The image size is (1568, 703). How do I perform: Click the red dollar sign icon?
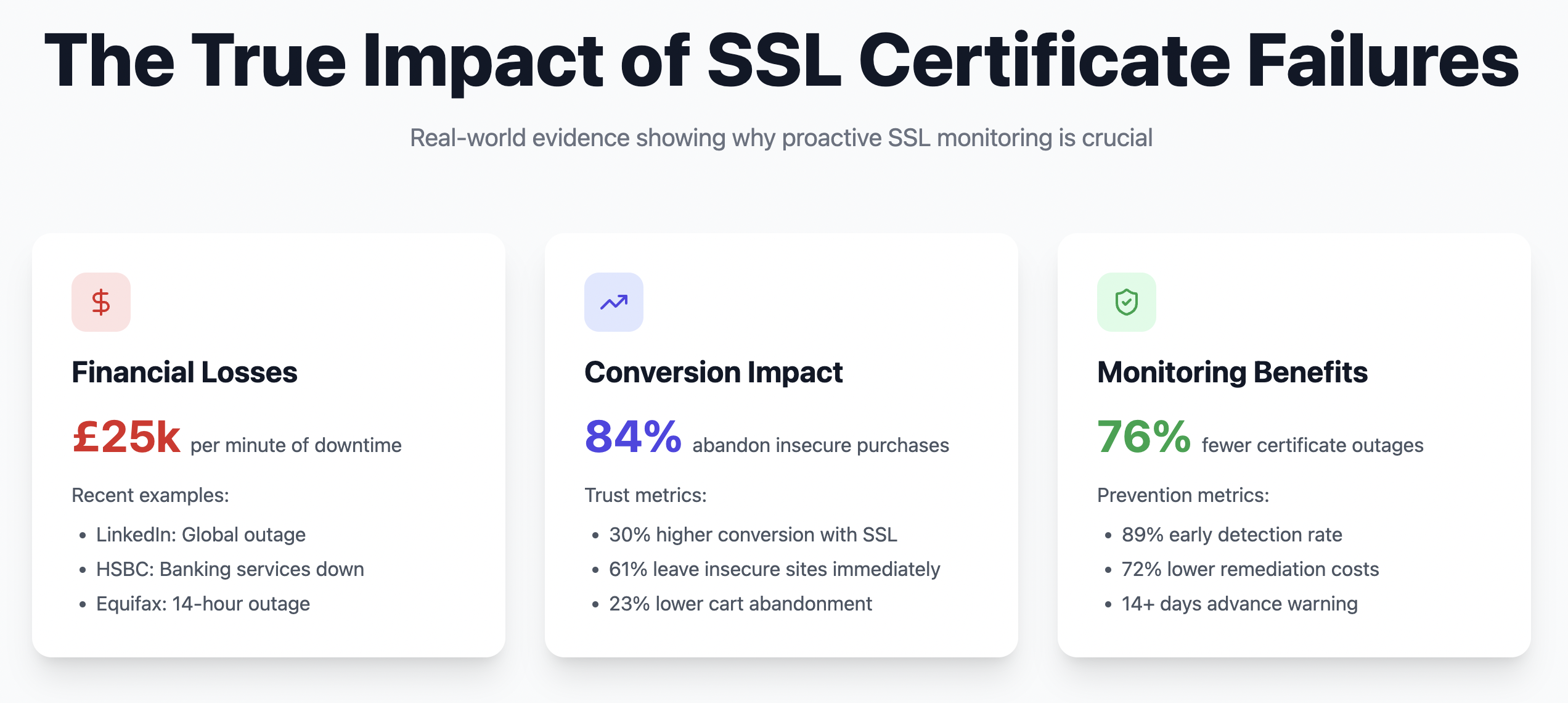pos(101,302)
